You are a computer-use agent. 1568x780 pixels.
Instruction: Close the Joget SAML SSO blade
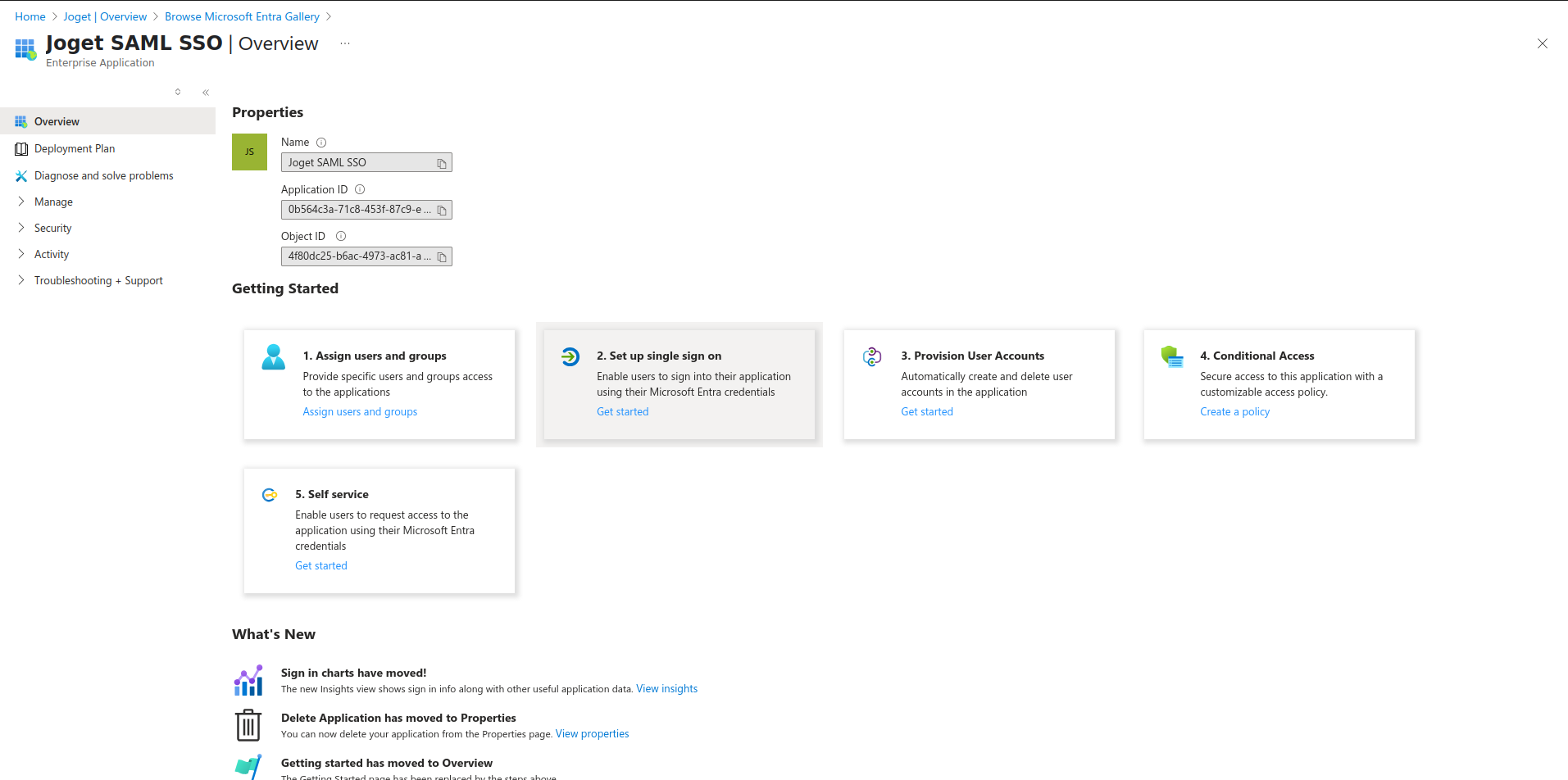1542,43
